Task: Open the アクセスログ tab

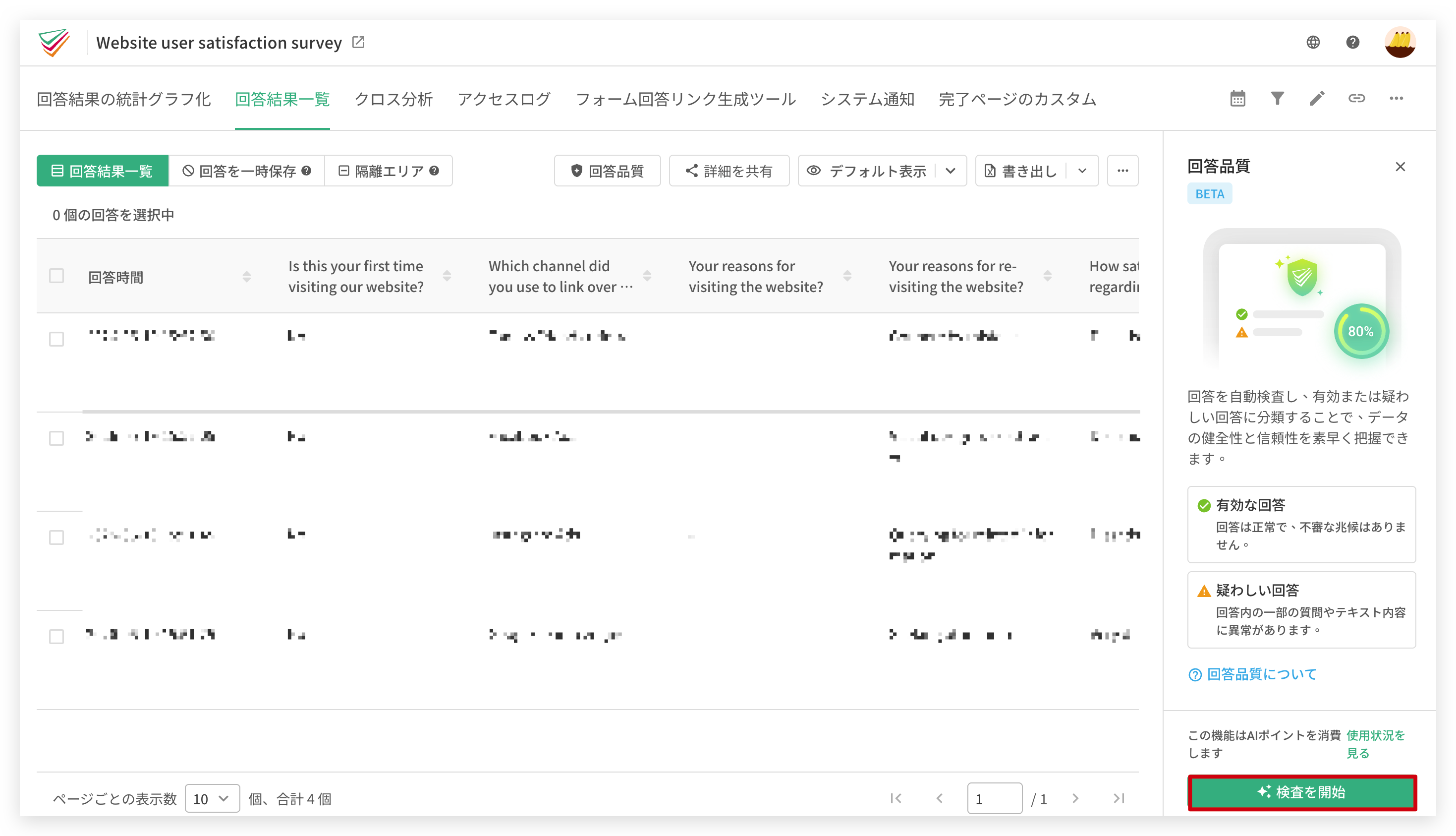Action: 504,99
